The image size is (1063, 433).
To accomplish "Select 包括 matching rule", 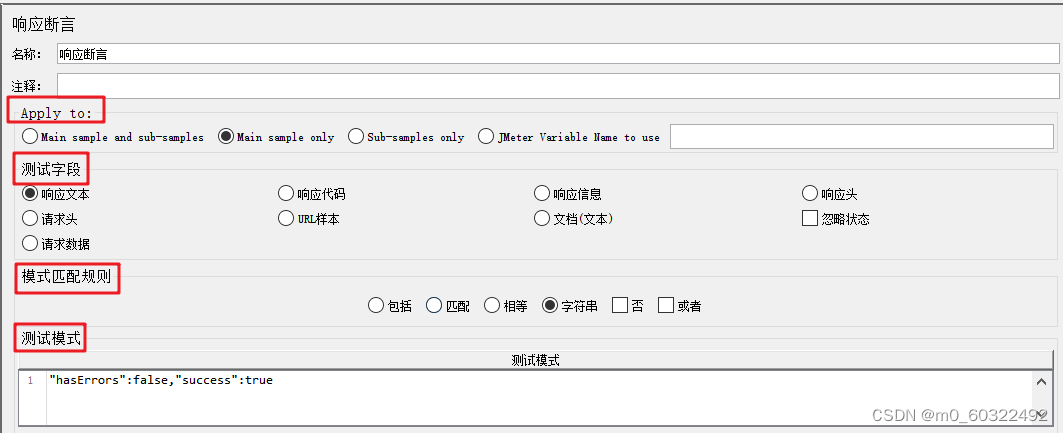I will tap(390, 306).
